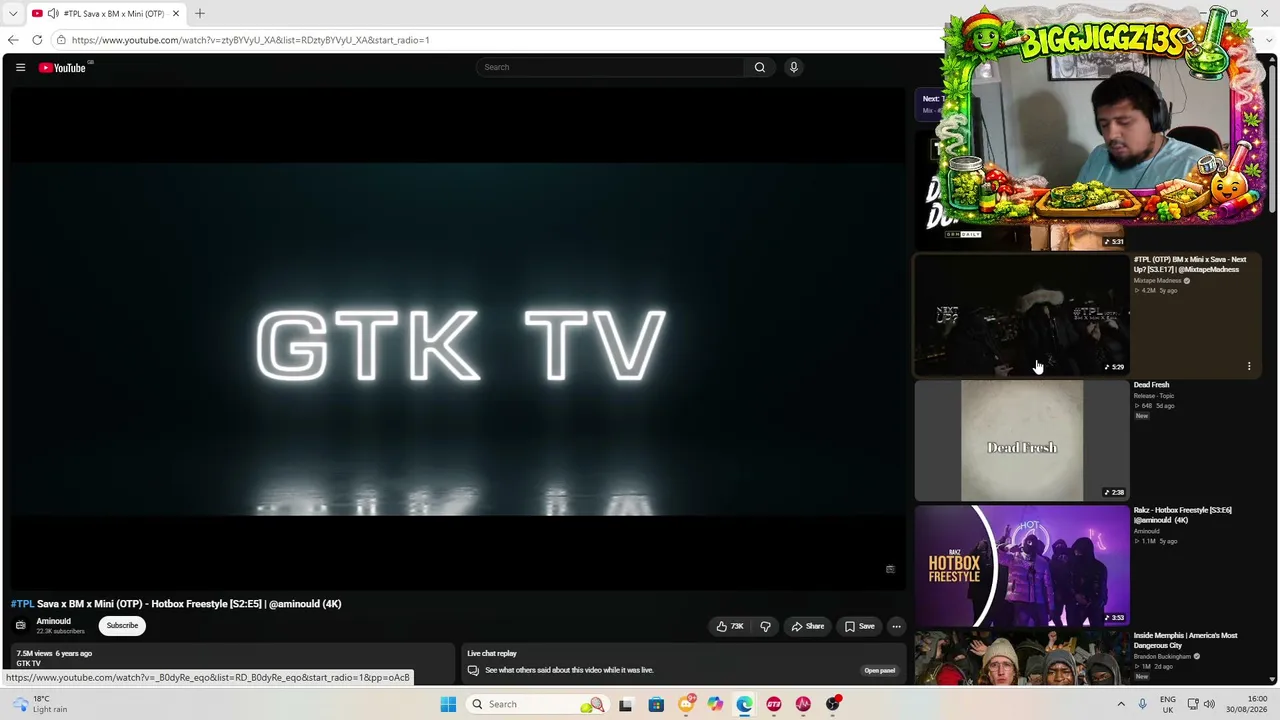Viewport: 1280px width, 720px height.
Task: Open the YouTube guide hamburger menu
Action: pyautogui.click(x=20, y=67)
